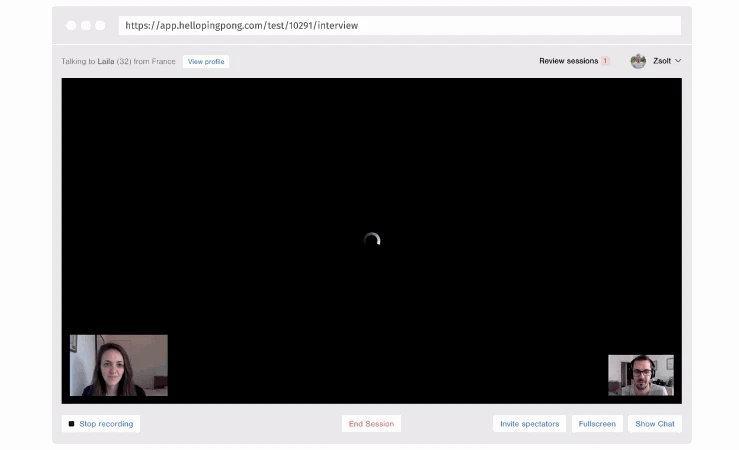The width and height of the screenshot is (739, 450).
Task: Show the chat panel
Action: 655,424
